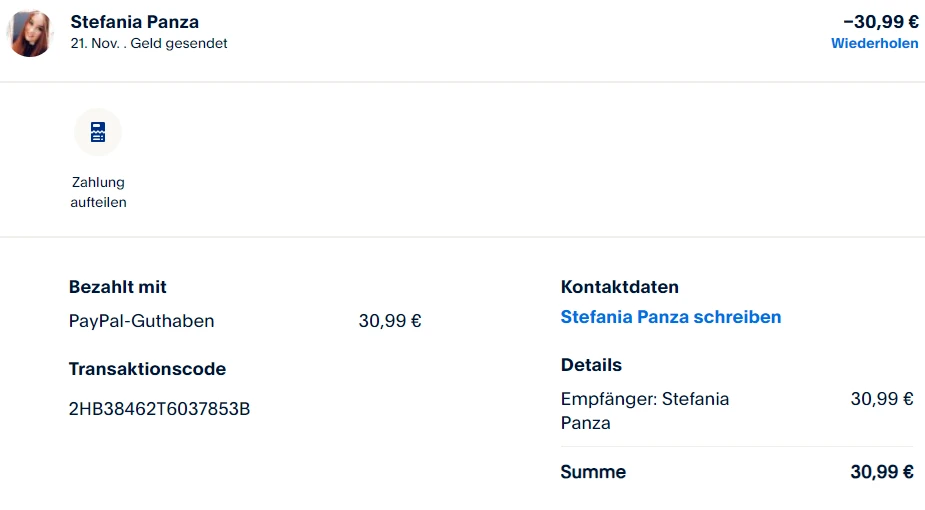Image resolution: width=925 pixels, height=510 pixels.
Task: Click the divider line above Summe
Action: click(x=737, y=446)
